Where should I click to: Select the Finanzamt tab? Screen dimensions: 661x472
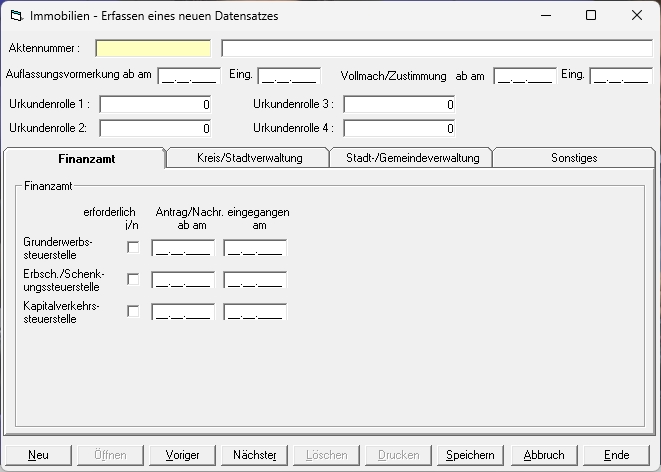point(84,158)
